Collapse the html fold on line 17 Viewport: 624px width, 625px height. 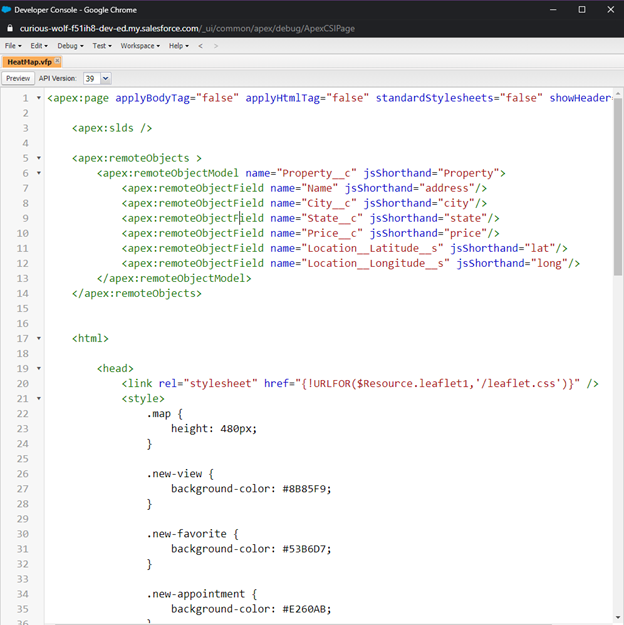point(39,338)
